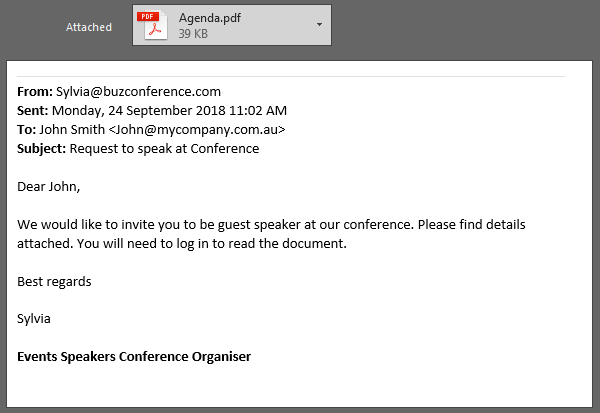Click the bold From: label
This screenshot has width=600, height=413.
(x=35, y=91)
